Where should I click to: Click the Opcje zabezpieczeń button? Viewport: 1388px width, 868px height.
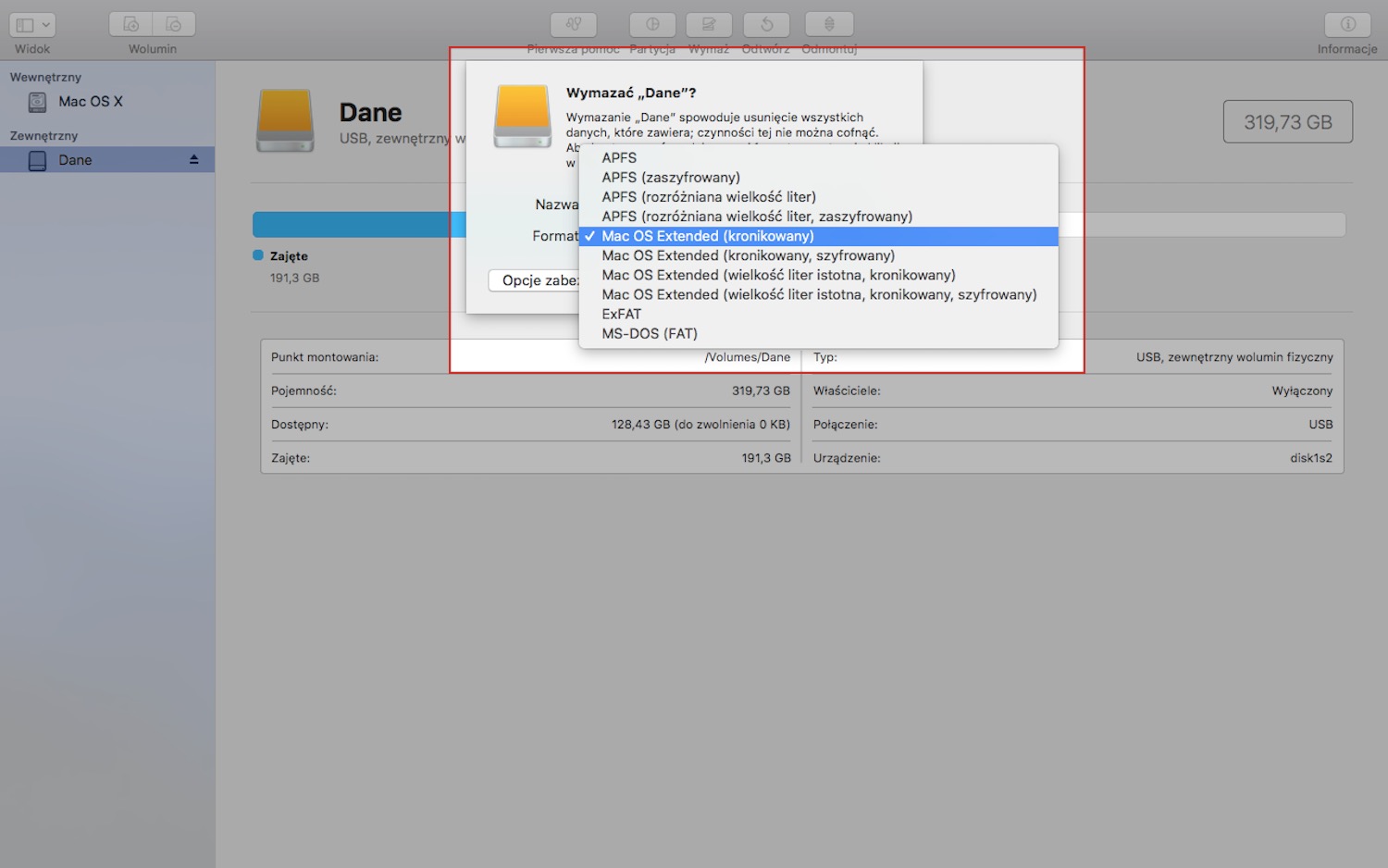534,280
